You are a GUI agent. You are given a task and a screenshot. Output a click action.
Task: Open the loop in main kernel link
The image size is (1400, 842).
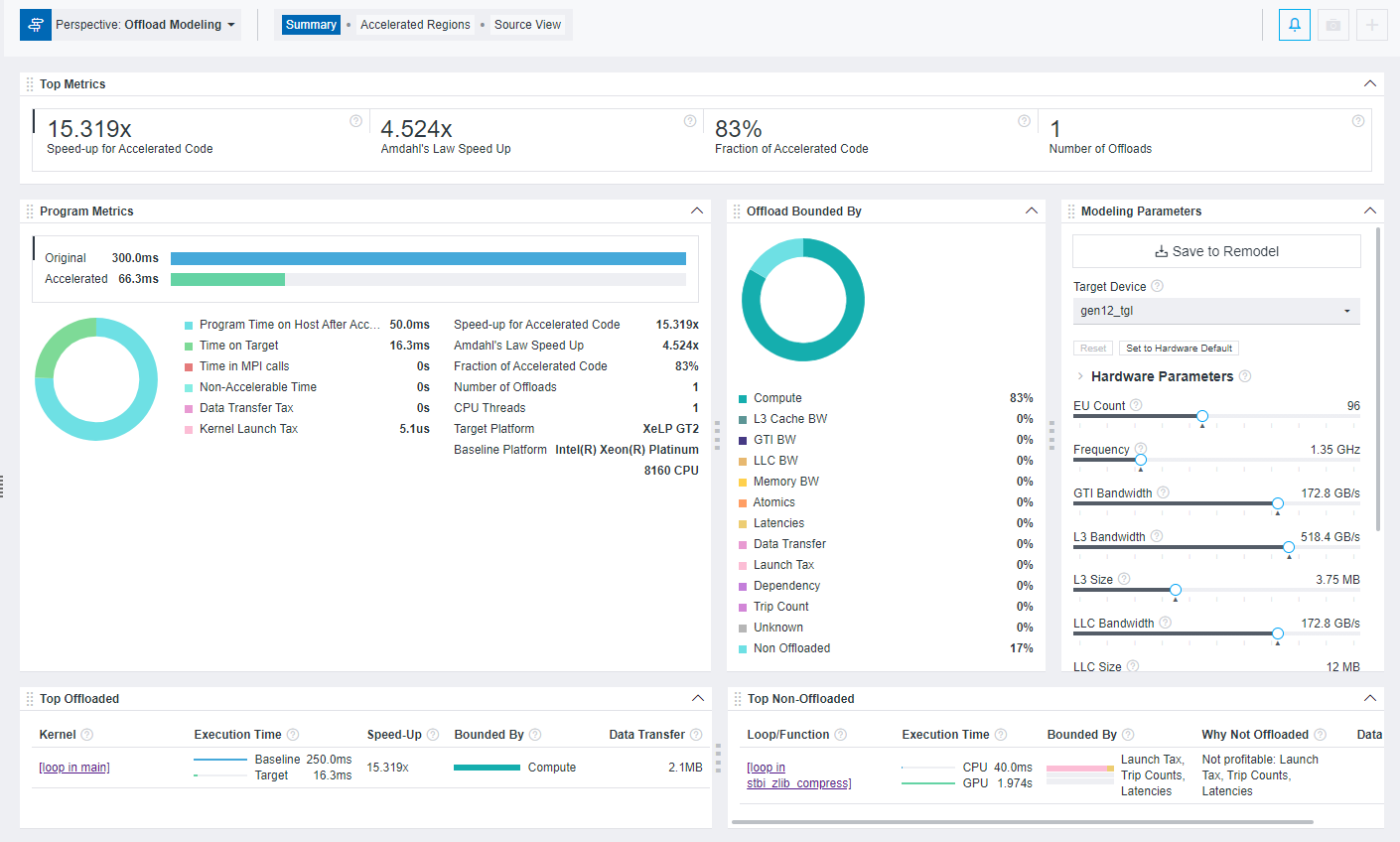[x=74, y=768]
